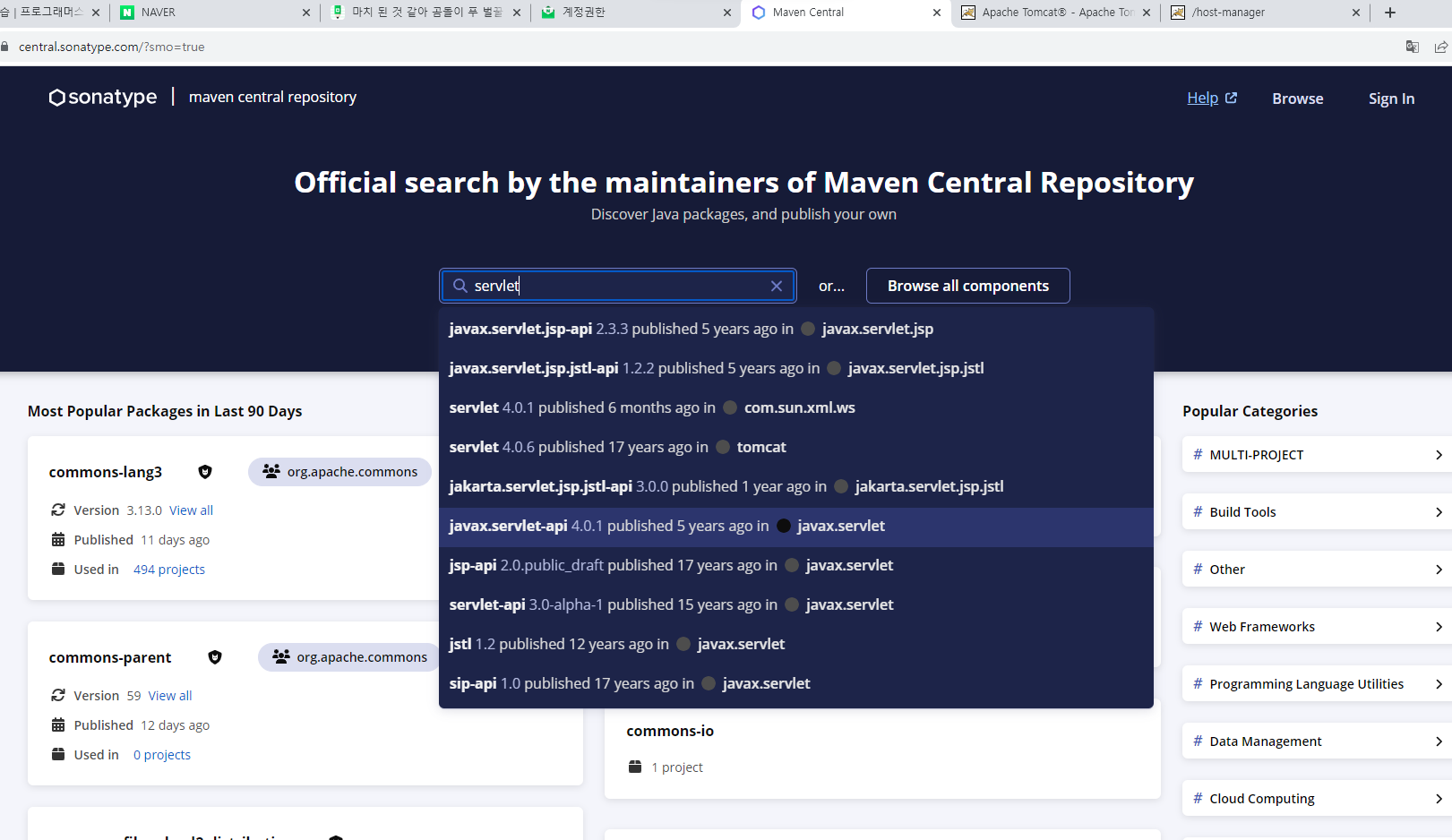Click the browser address bar URL
The width and height of the screenshot is (1452, 840).
pos(112,47)
